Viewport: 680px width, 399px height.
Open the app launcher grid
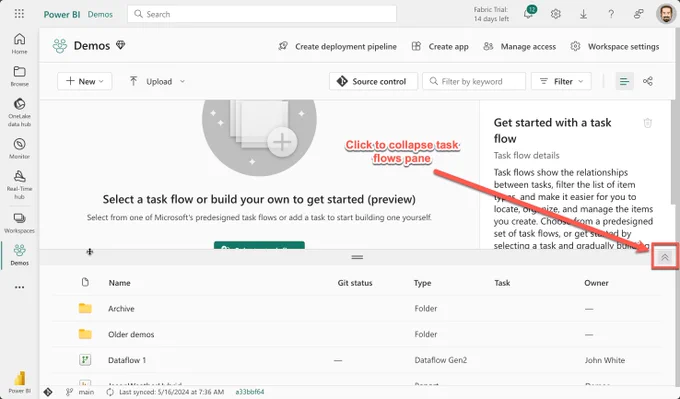tap(19, 14)
